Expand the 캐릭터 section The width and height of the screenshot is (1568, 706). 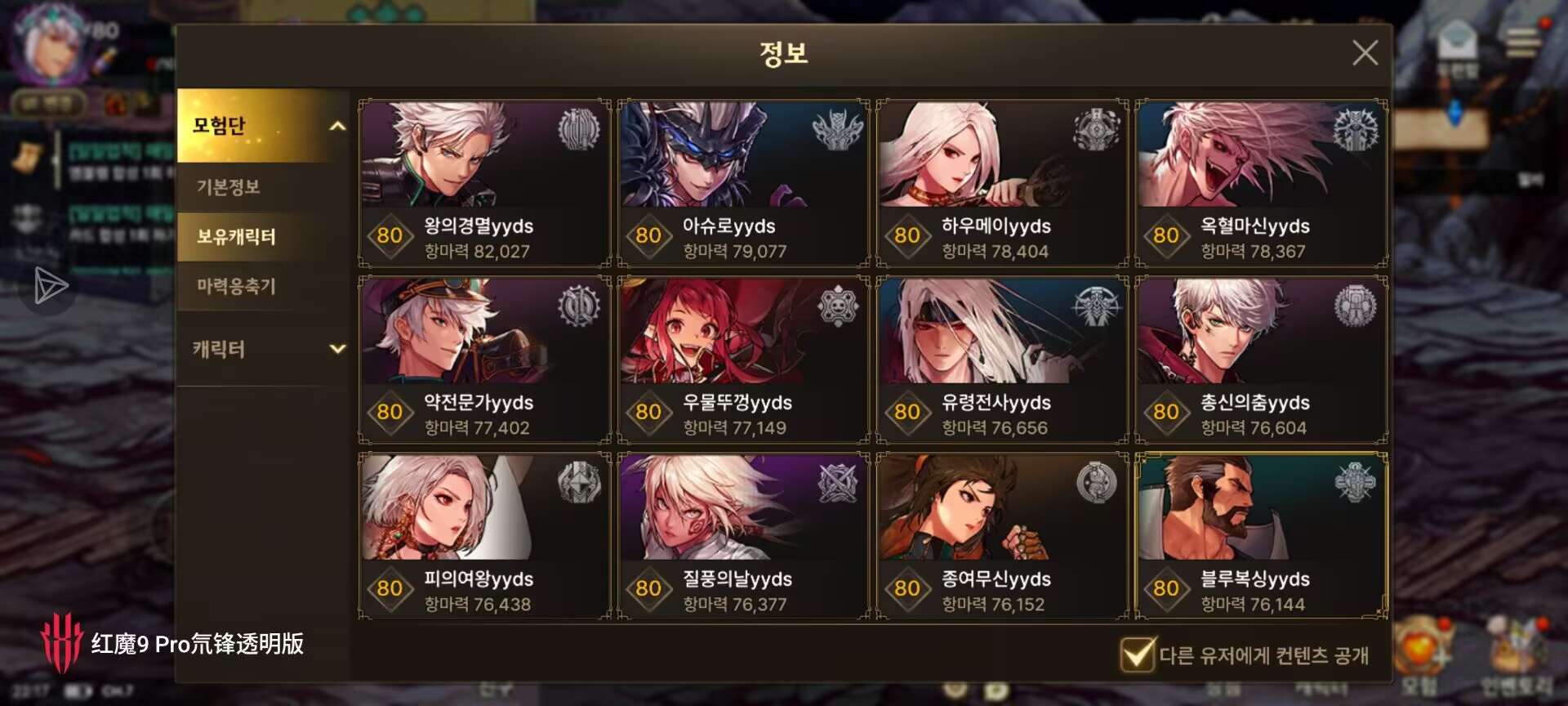(x=263, y=349)
